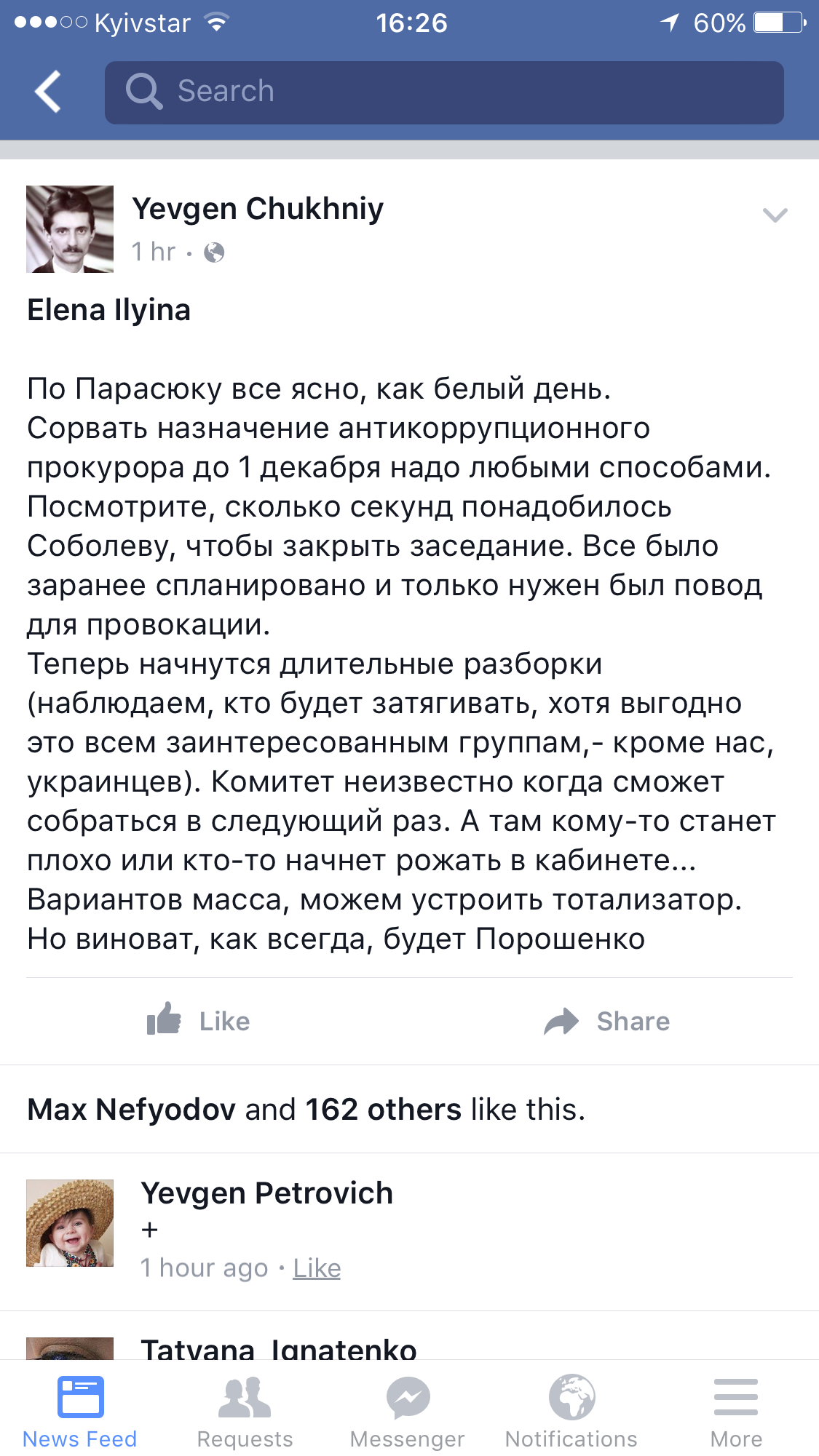Open Yevgen Chukhniy's profile name link
The height and width of the screenshot is (1456, 819).
258,209
